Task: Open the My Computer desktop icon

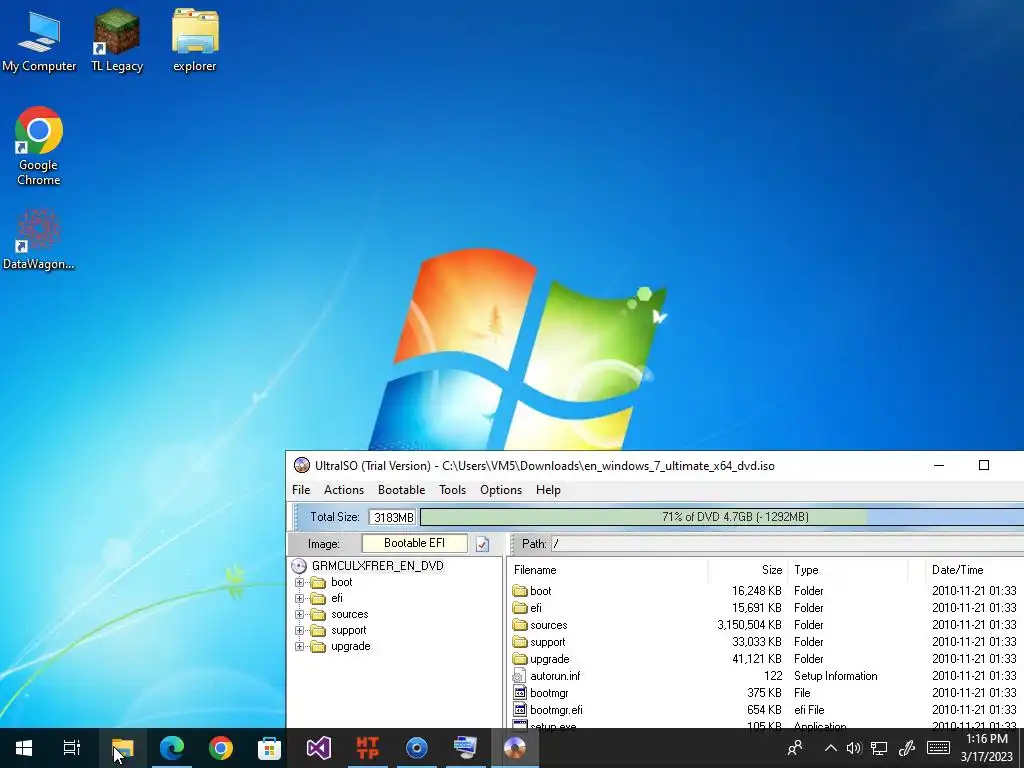Action: (x=39, y=41)
